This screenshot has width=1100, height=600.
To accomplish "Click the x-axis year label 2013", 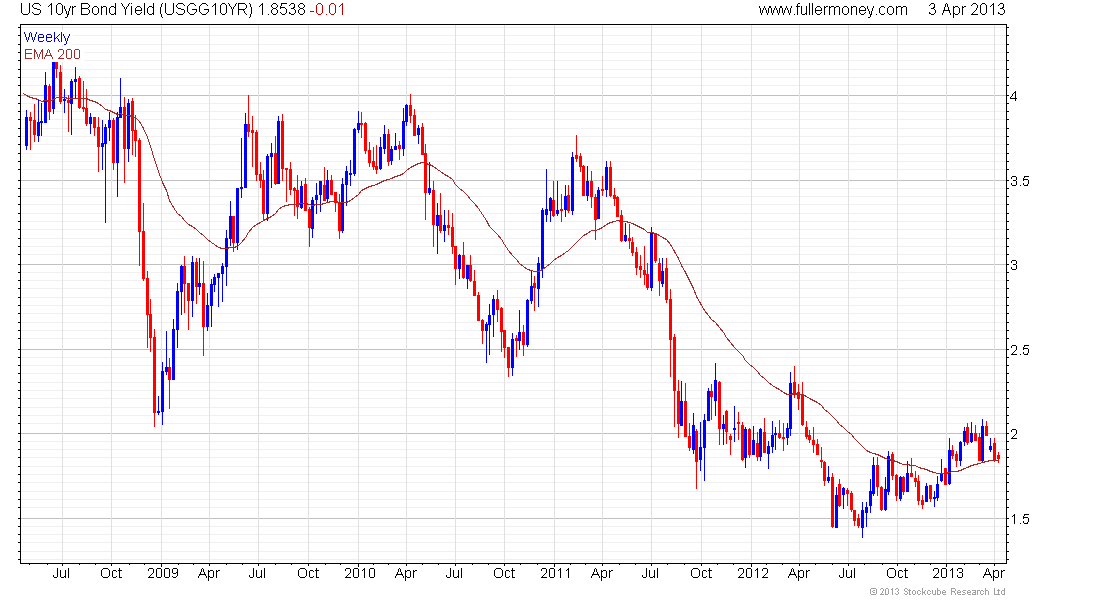I will [948, 573].
